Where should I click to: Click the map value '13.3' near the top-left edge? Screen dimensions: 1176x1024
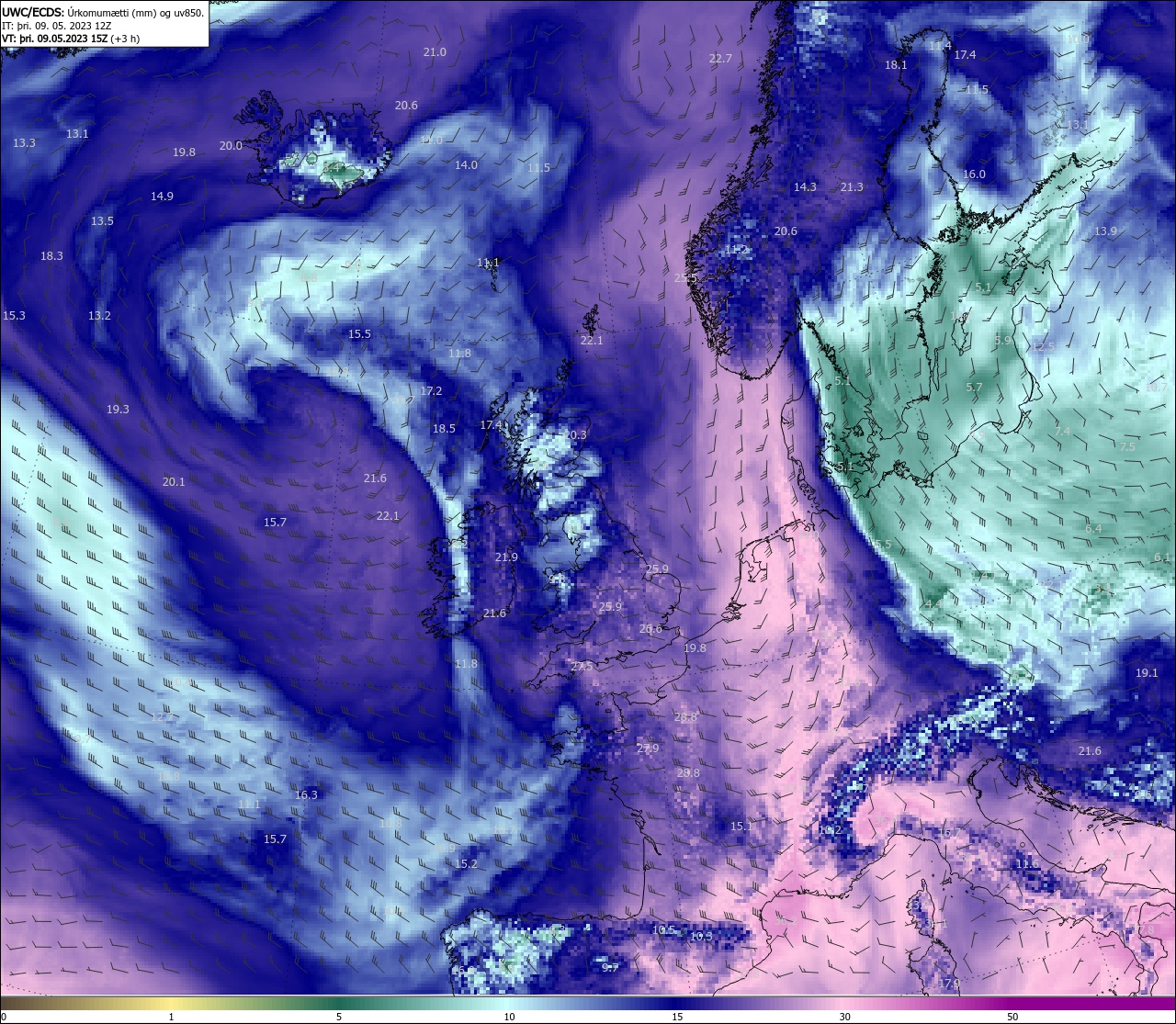point(25,143)
